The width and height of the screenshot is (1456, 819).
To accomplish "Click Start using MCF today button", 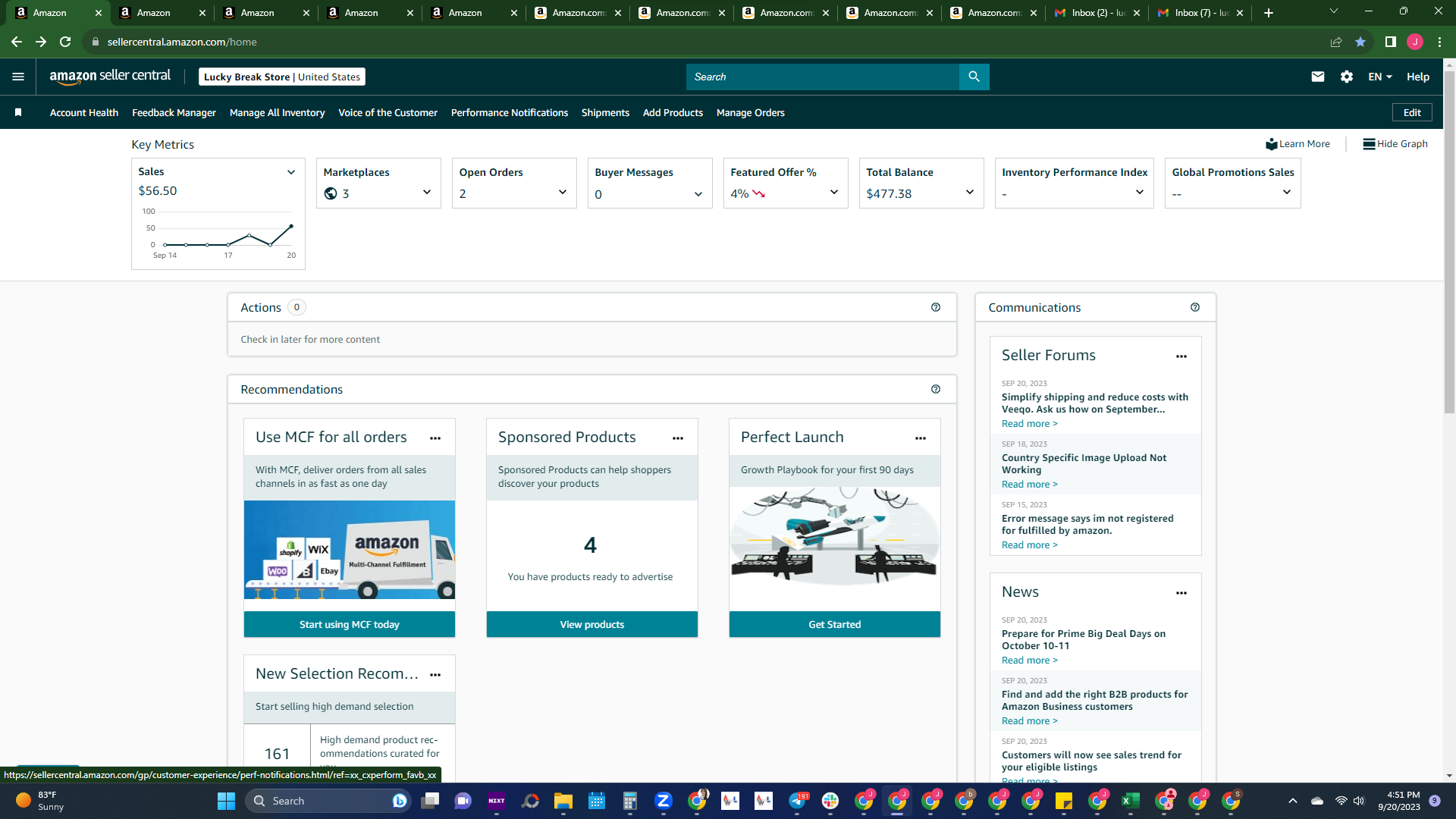I will [350, 624].
